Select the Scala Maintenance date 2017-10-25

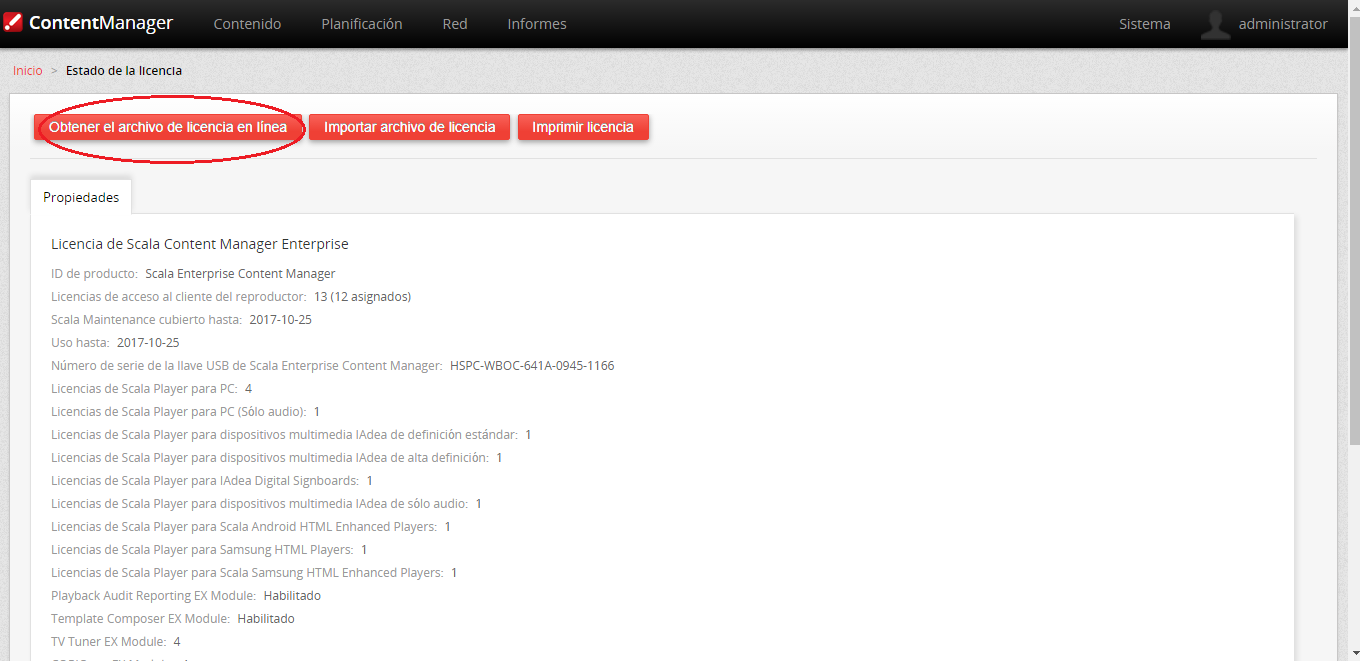click(x=281, y=320)
